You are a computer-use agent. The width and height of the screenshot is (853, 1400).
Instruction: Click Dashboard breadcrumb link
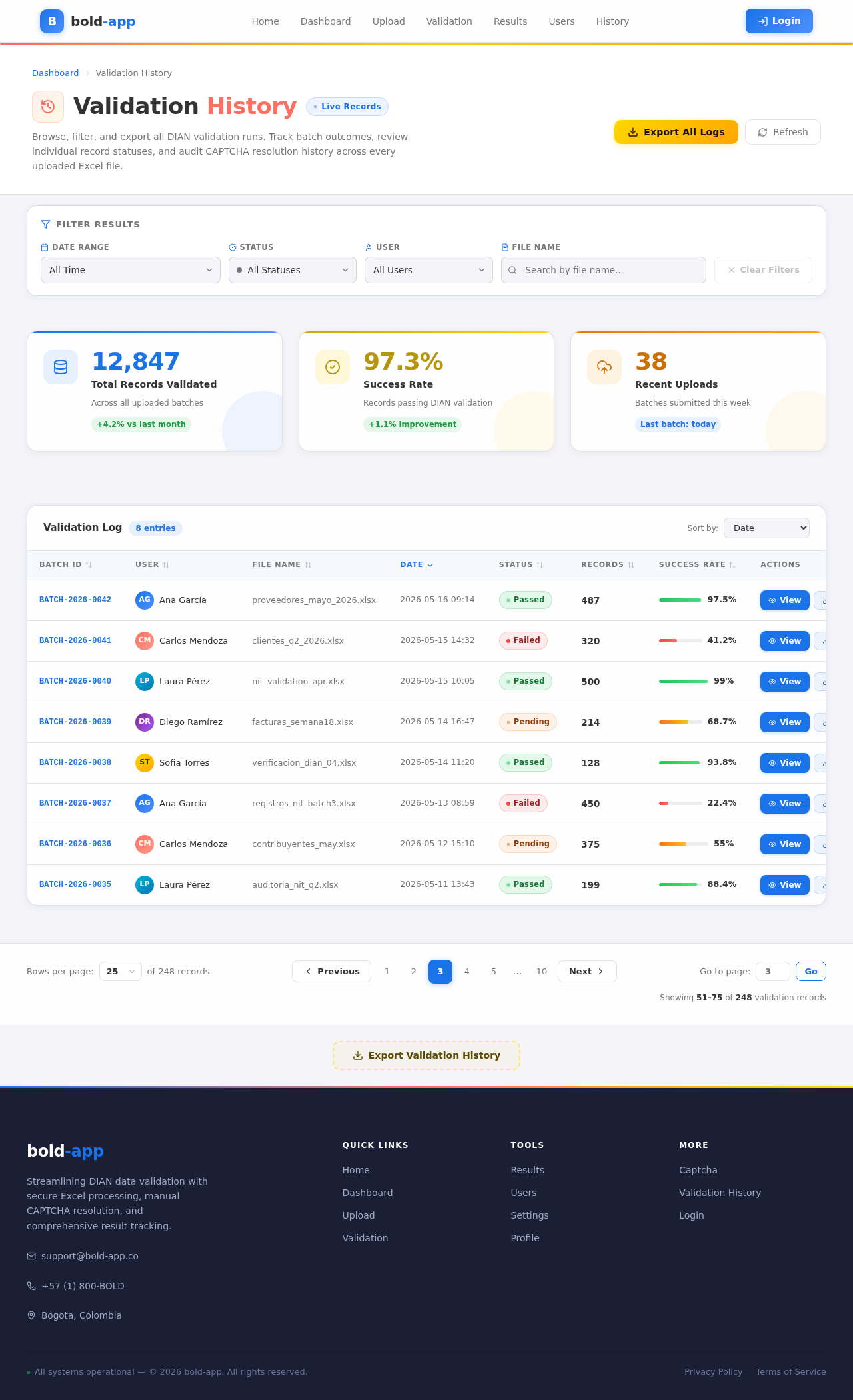tap(55, 73)
